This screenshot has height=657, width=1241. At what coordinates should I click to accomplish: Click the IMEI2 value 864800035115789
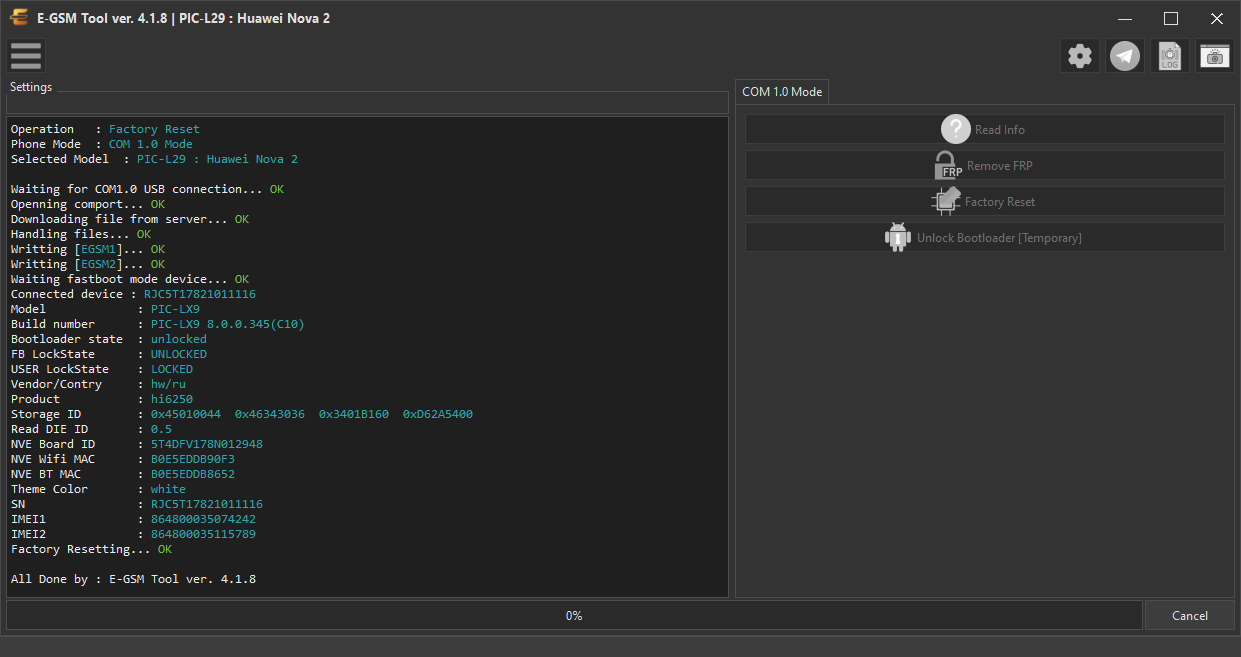(x=203, y=534)
